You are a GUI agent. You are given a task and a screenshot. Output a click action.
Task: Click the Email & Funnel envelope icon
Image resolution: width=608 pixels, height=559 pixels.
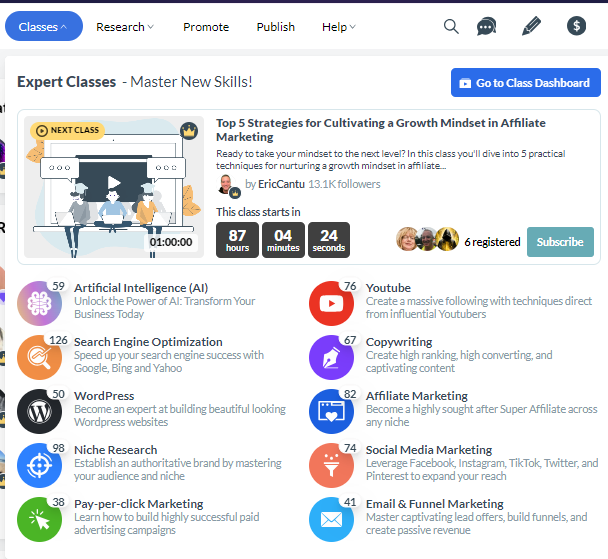(332, 519)
